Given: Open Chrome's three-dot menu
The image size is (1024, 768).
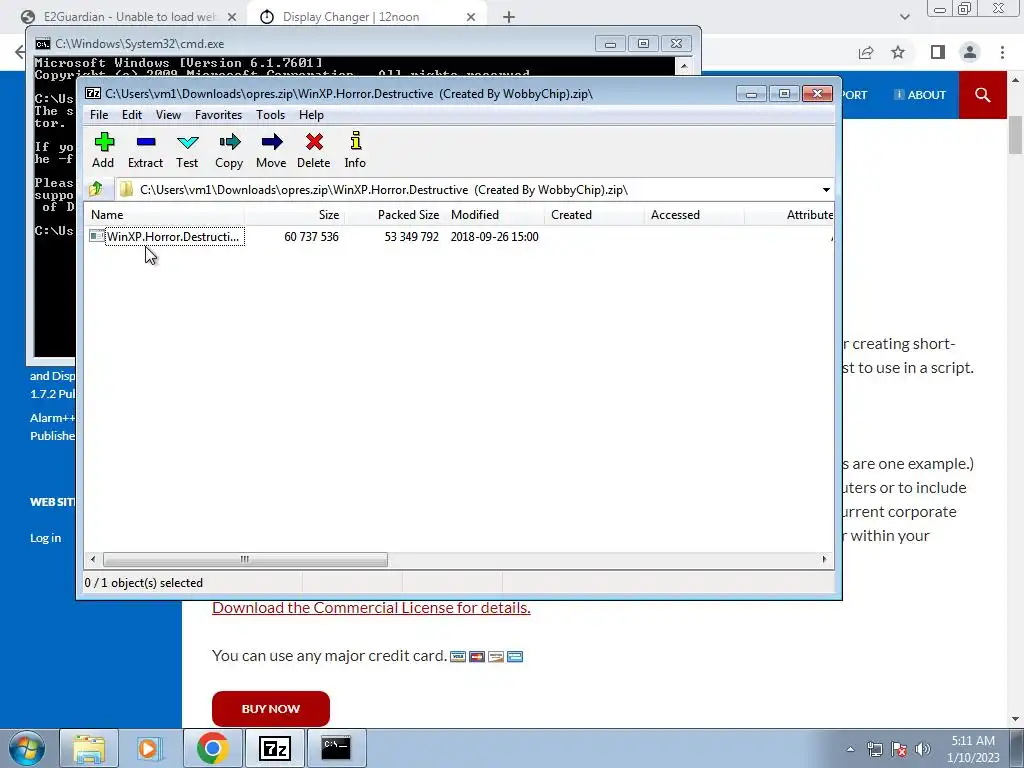Looking at the screenshot, I should pos(1002,52).
